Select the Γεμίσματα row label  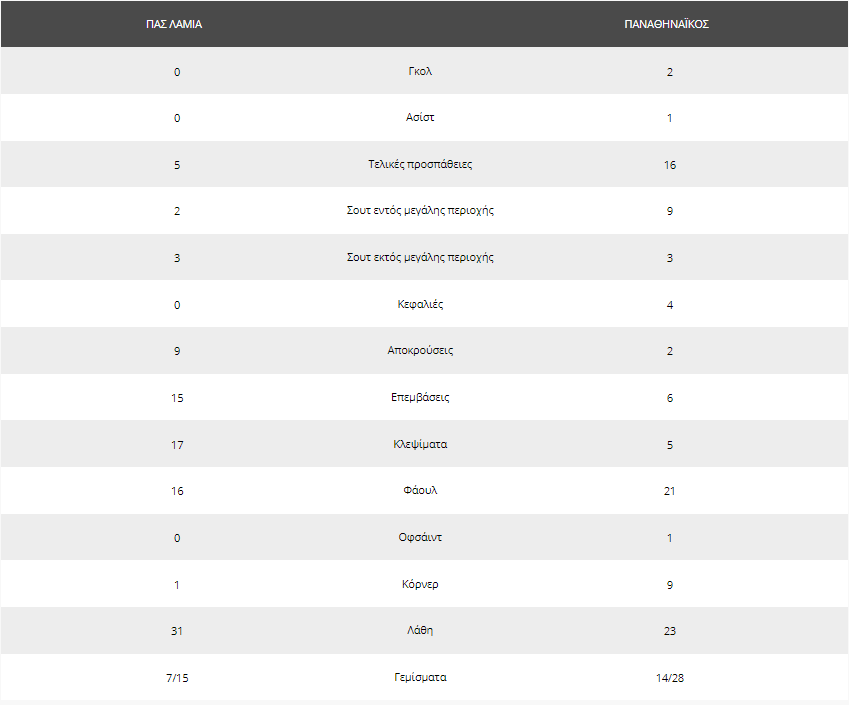tap(420, 677)
